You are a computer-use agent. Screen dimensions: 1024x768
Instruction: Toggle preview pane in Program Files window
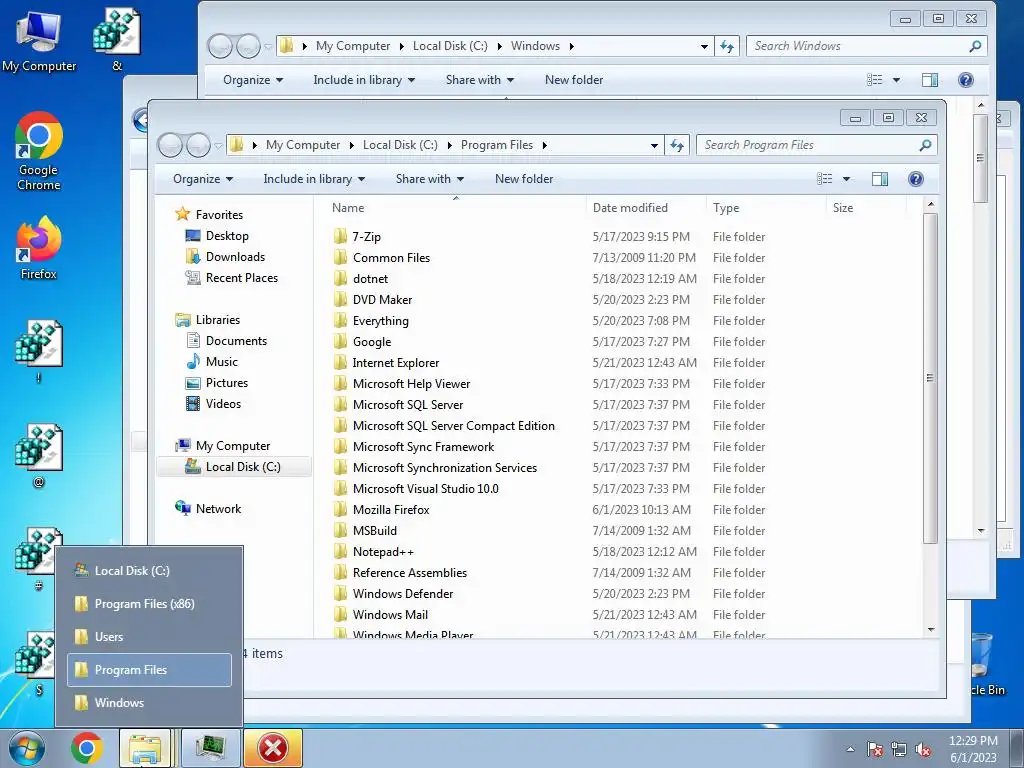[x=880, y=179]
